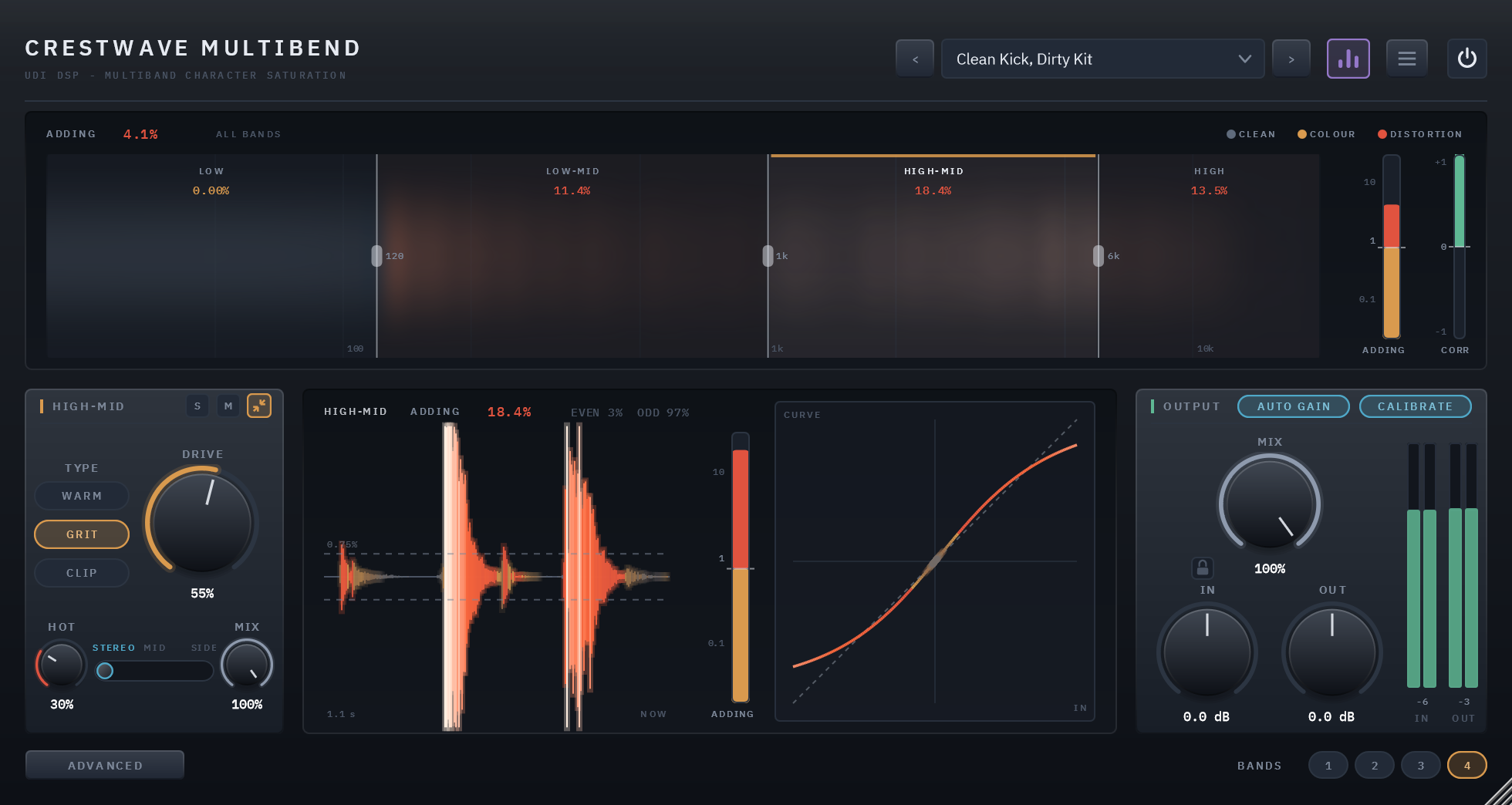
Task: Select the LOW-MID band
Action: (572, 255)
